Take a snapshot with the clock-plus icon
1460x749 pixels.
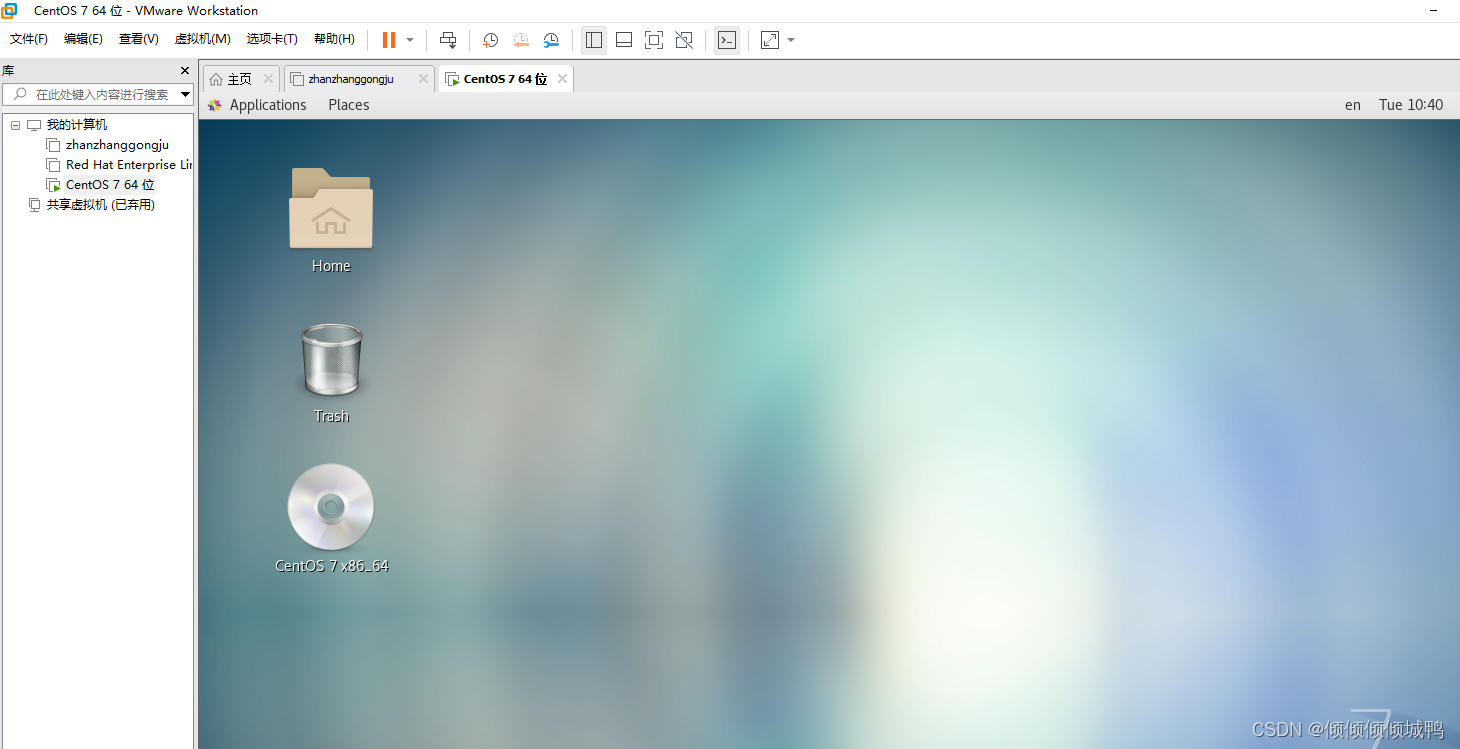pyautogui.click(x=491, y=40)
